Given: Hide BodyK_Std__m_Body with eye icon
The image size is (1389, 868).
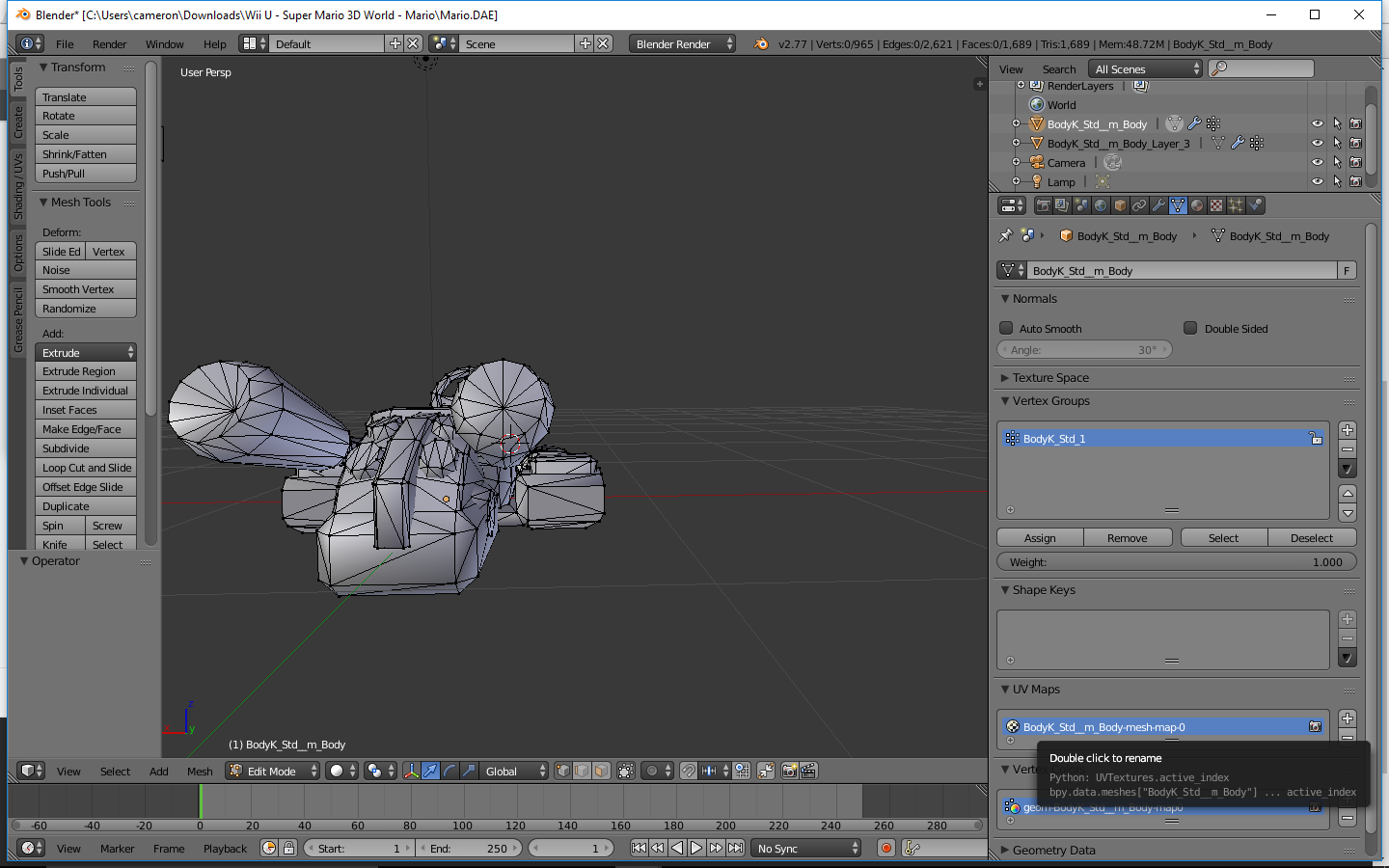Looking at the screenshot, I should tap(1317, 123).
